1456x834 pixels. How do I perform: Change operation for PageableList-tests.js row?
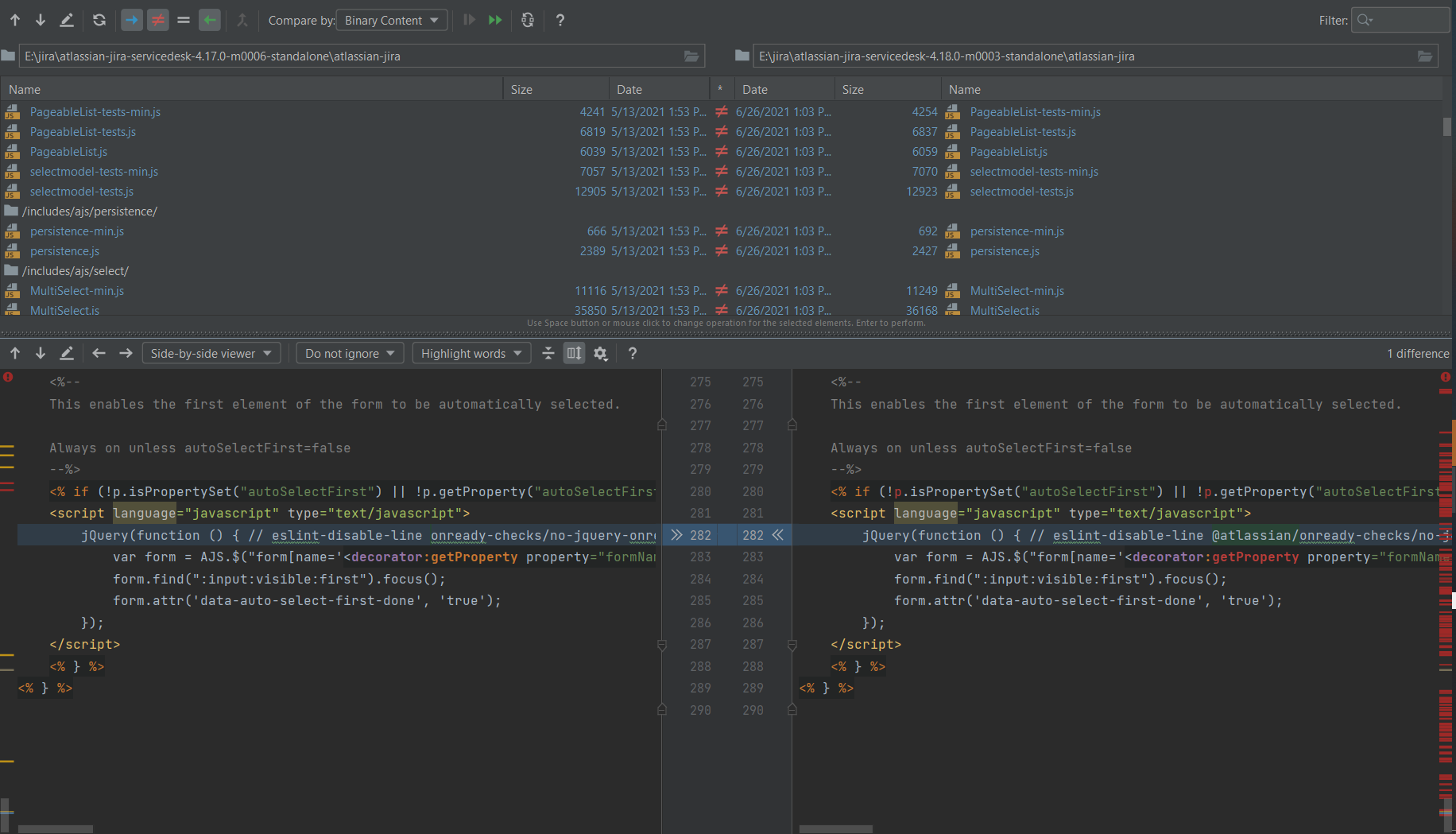[x=722, y=132]
